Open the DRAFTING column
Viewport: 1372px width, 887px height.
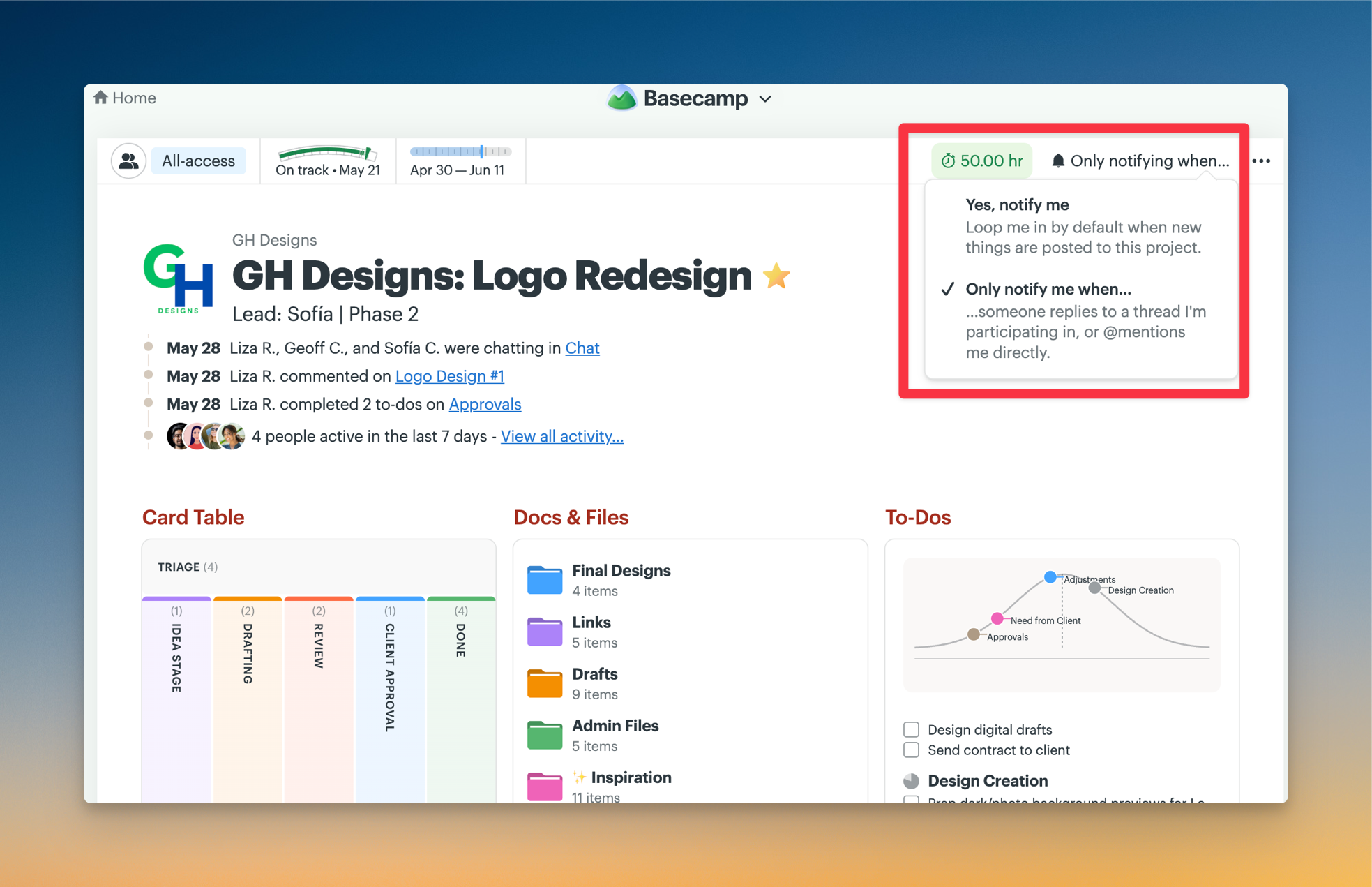coord(248,700)
